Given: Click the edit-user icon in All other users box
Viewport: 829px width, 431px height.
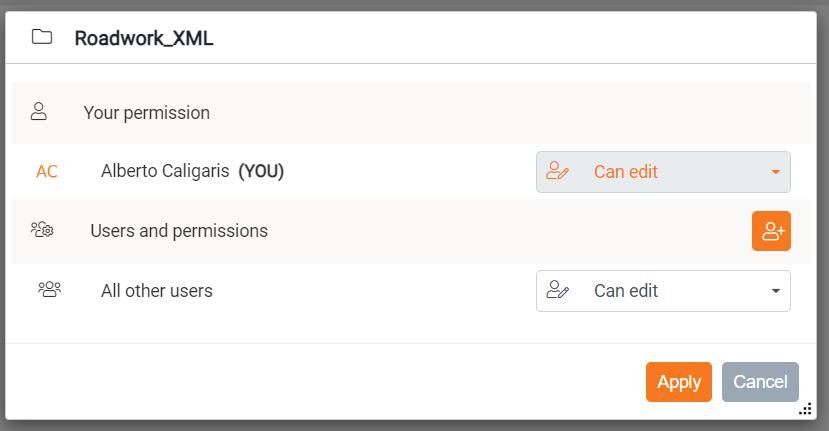Looking at the screenshot, I should point(558,291).
